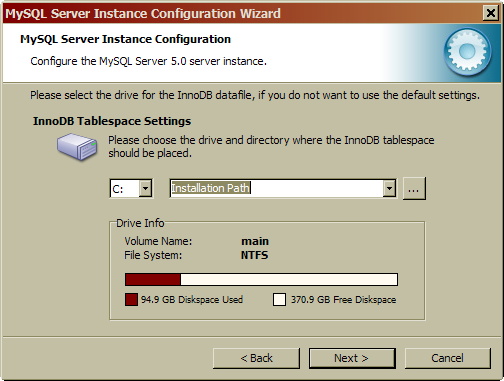Open the folder browse '...' button

(414, 189)
